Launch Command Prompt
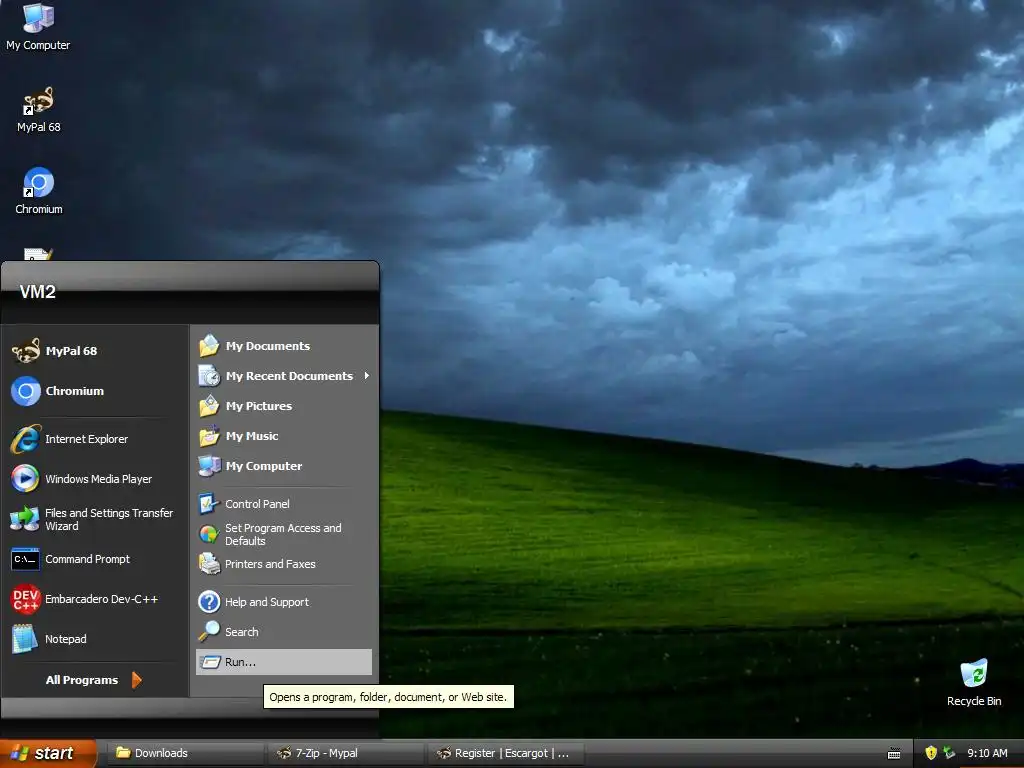The image size is (1024, 768). [x=95, y=559]
